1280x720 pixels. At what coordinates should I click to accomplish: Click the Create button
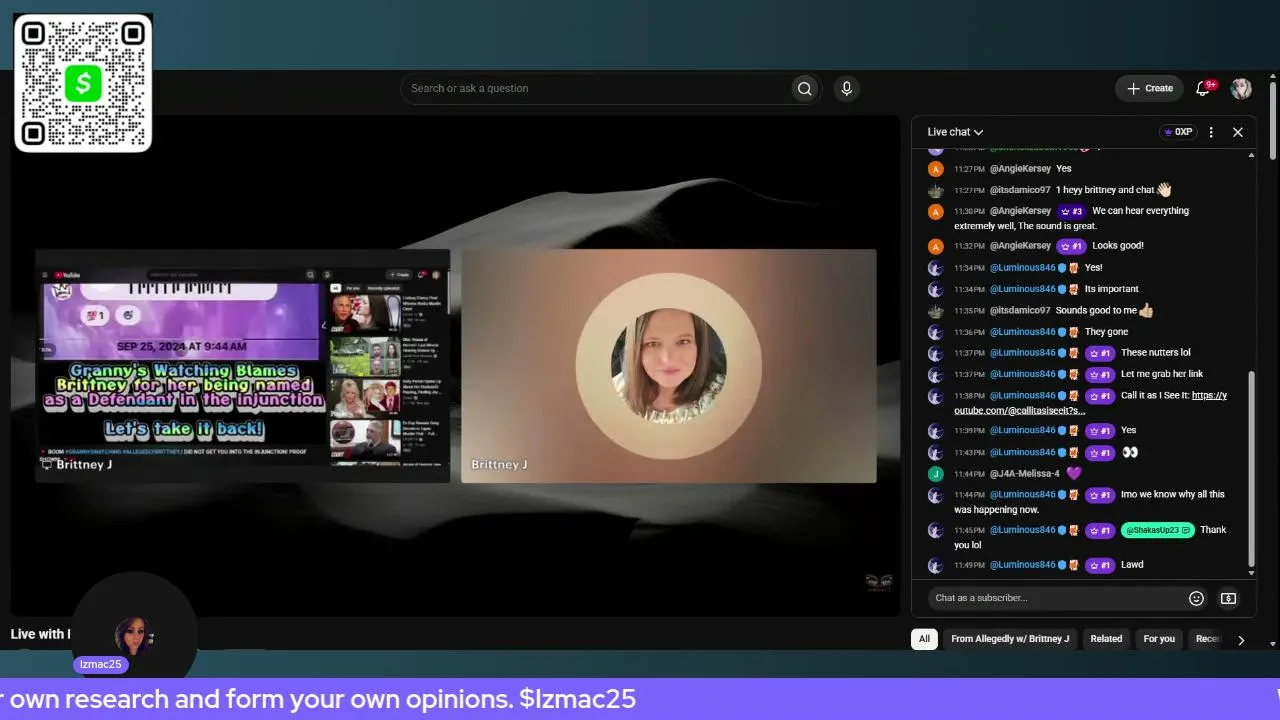pos(1150,88)
